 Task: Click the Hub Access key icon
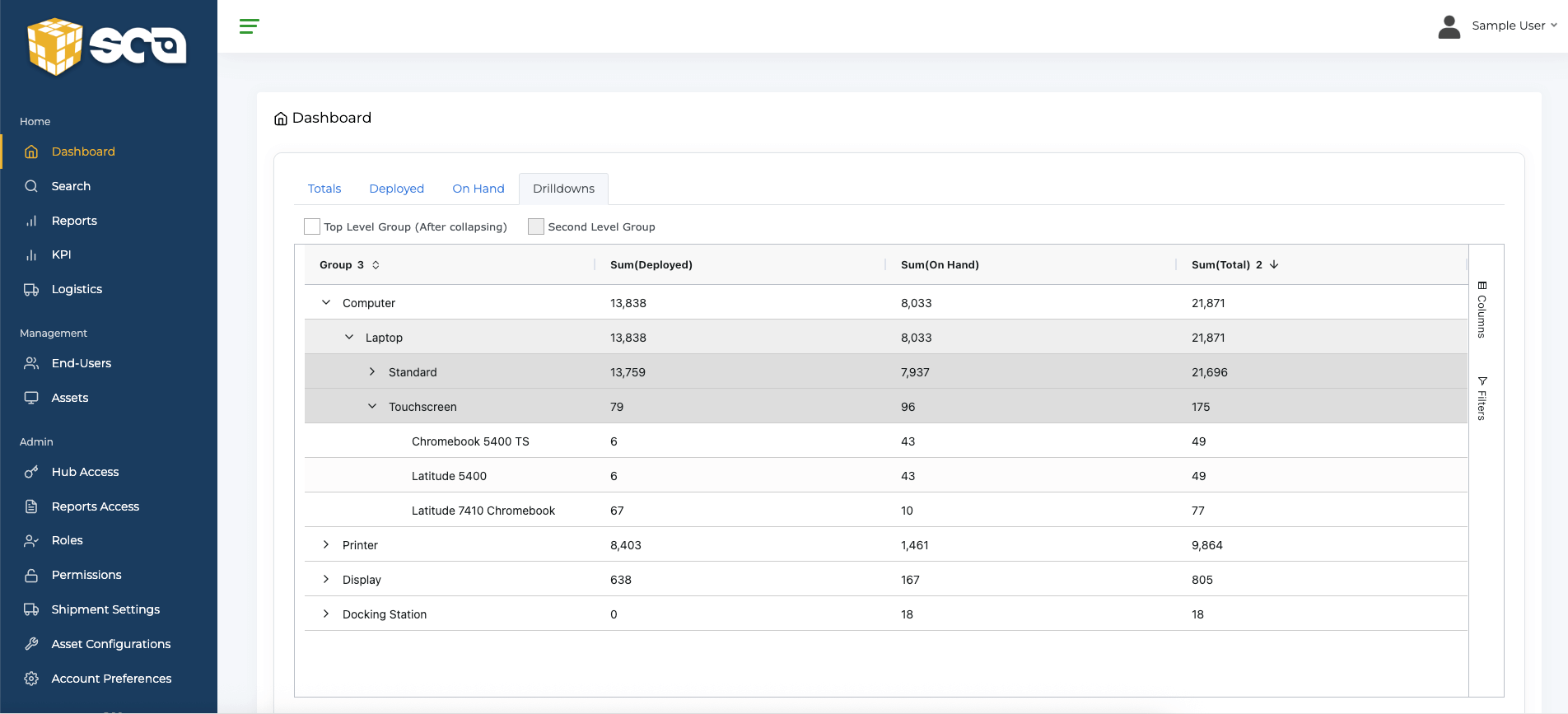coord(31,472)
